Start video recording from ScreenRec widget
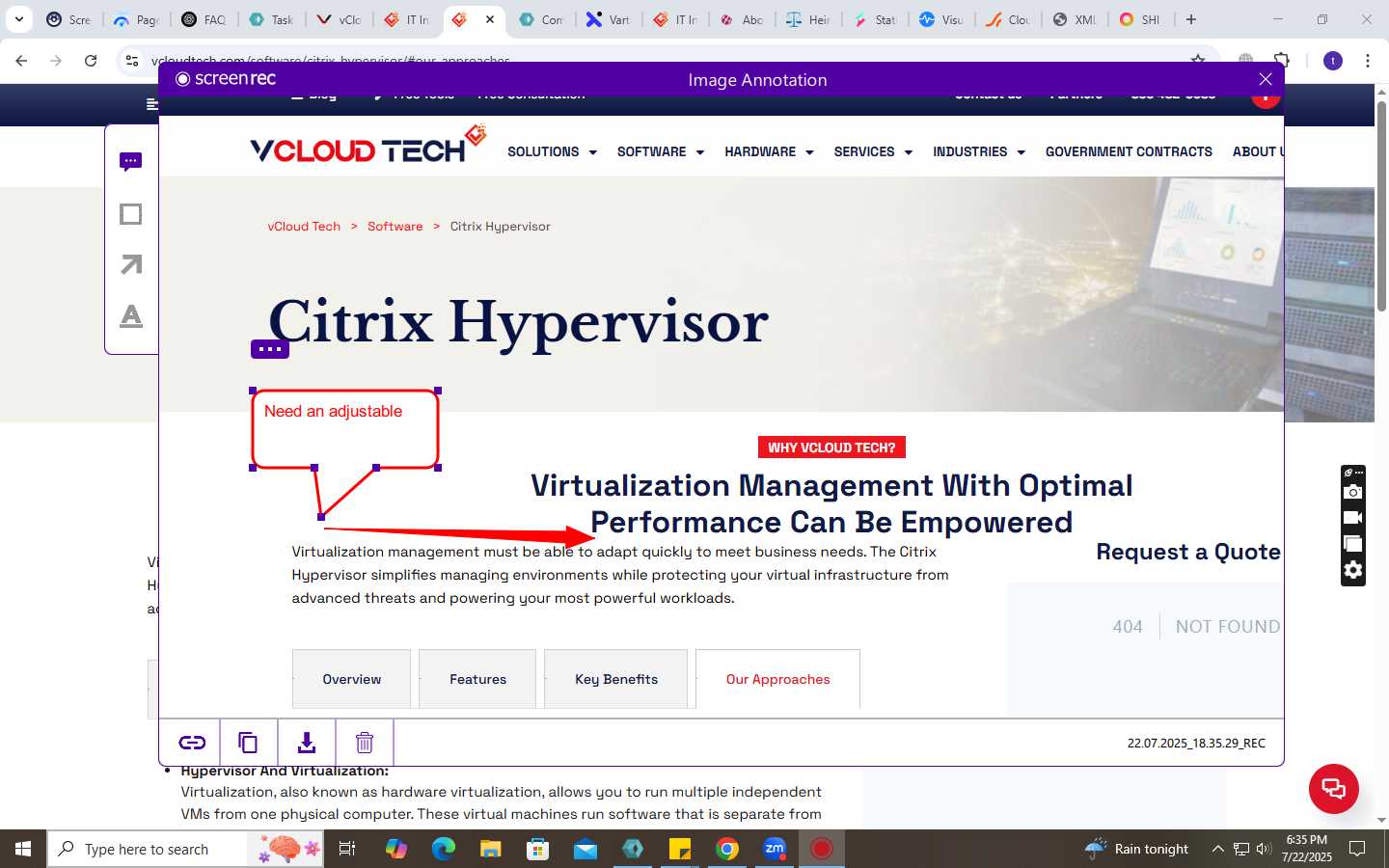The width and height of the screenshot is (1389, 868). coord(1353,518)
